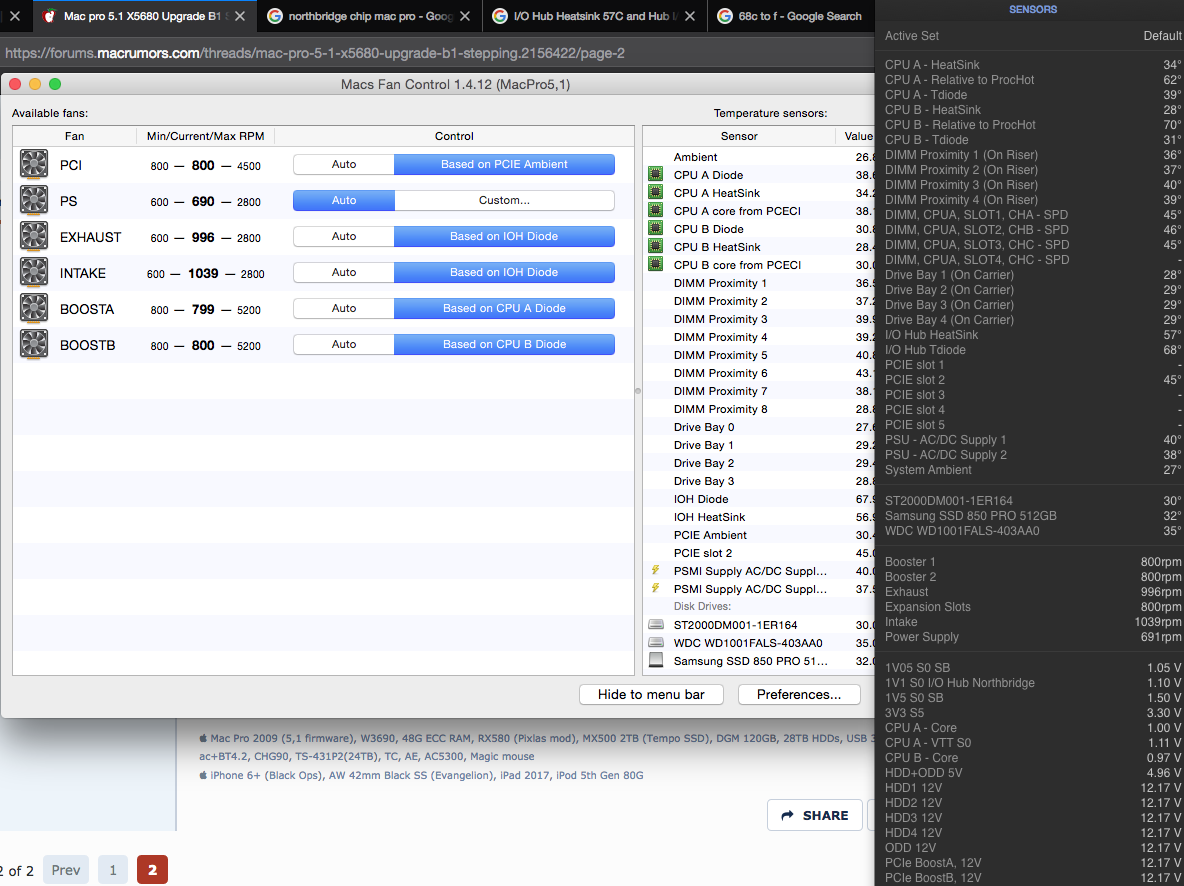Screen dimensions: 1184x886
Task: Click Expansion Slots fan entry in Sensors panel
Action: pyautogui.click(x=1032, y=607)
